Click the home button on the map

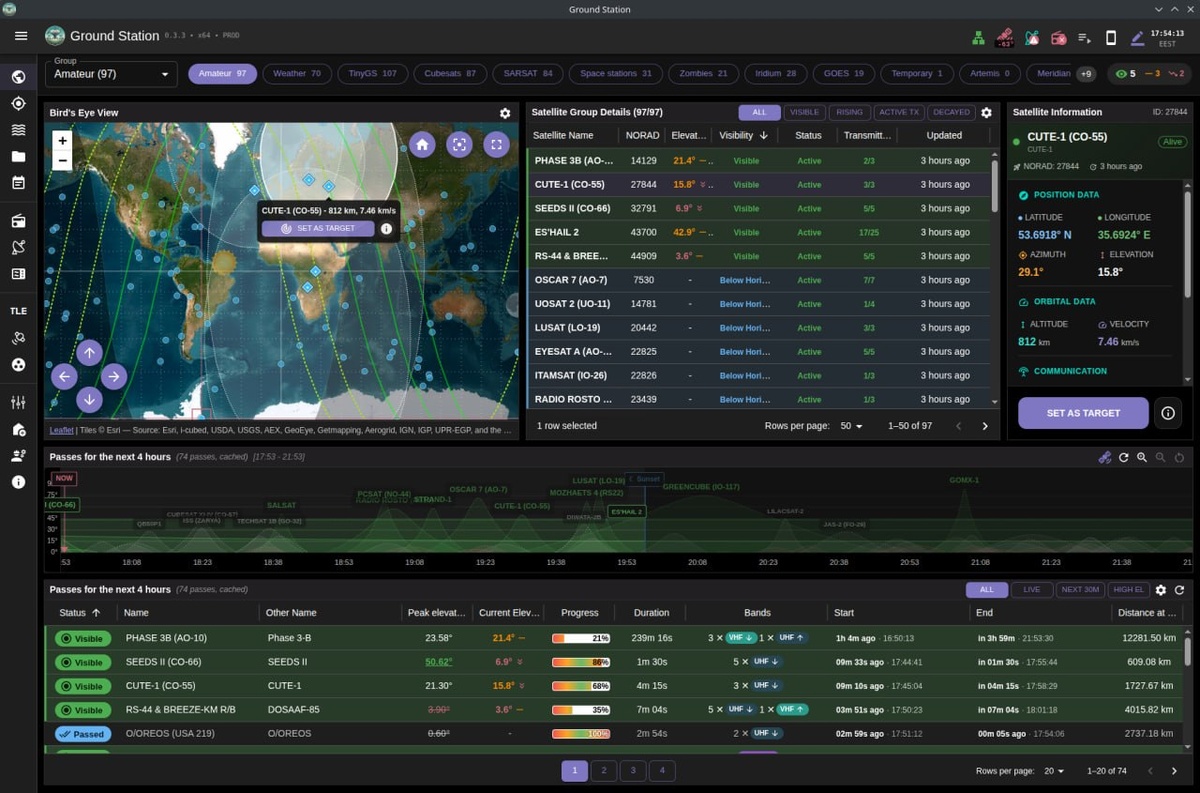422,145
